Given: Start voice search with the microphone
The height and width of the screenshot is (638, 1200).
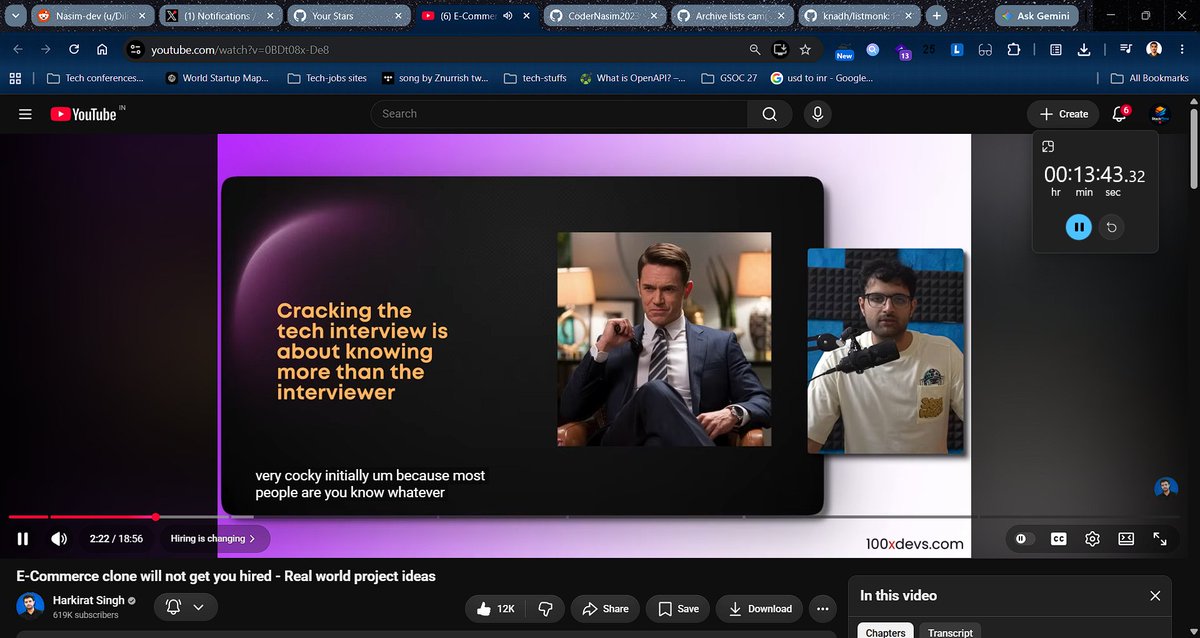Looking at the screenshot, I should click(817, 114).
